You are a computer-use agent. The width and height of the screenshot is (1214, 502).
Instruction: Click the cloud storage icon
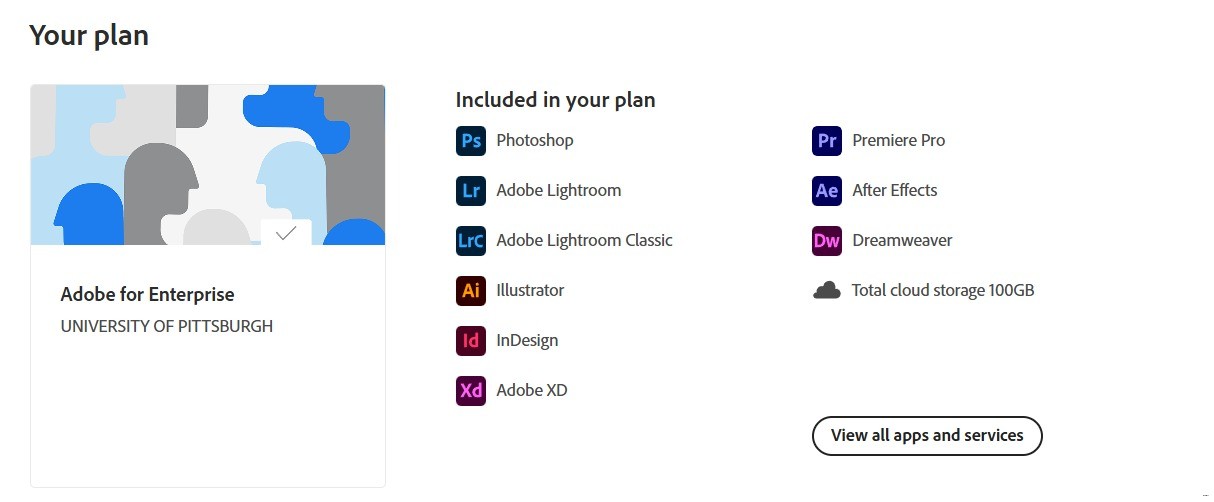(827, 291)
